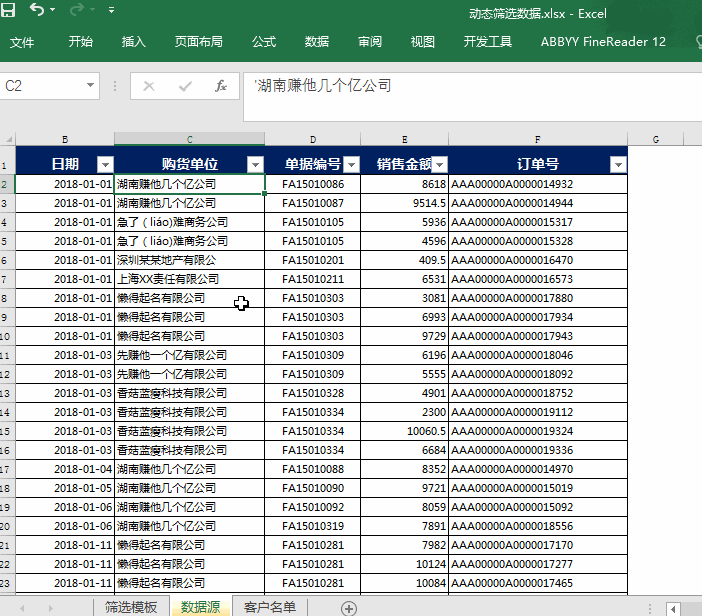This screenshot has height=616, width=702.
Task: Open the 数据 ribbon tab
Action: coord(317,42)
